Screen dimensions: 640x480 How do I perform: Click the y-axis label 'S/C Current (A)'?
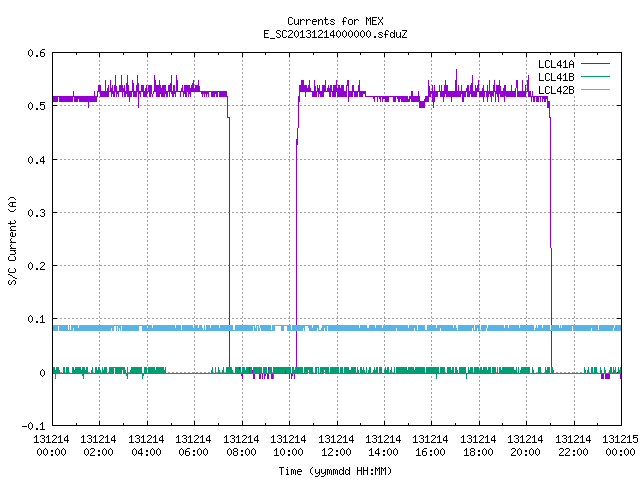pos(13,241)
